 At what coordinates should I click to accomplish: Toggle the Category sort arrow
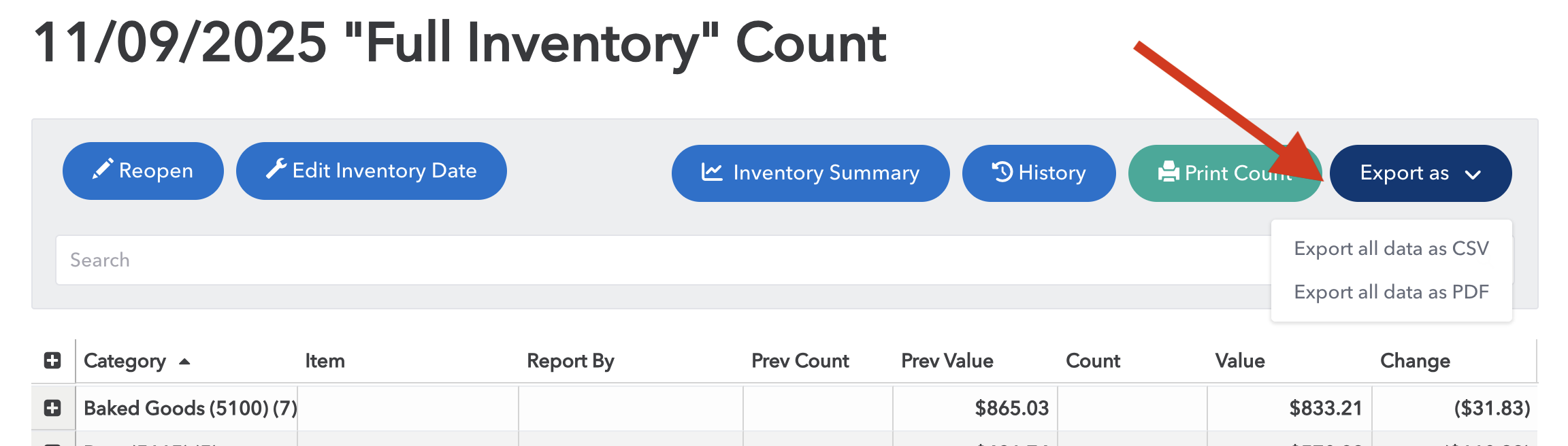click(x=184, y=362)
